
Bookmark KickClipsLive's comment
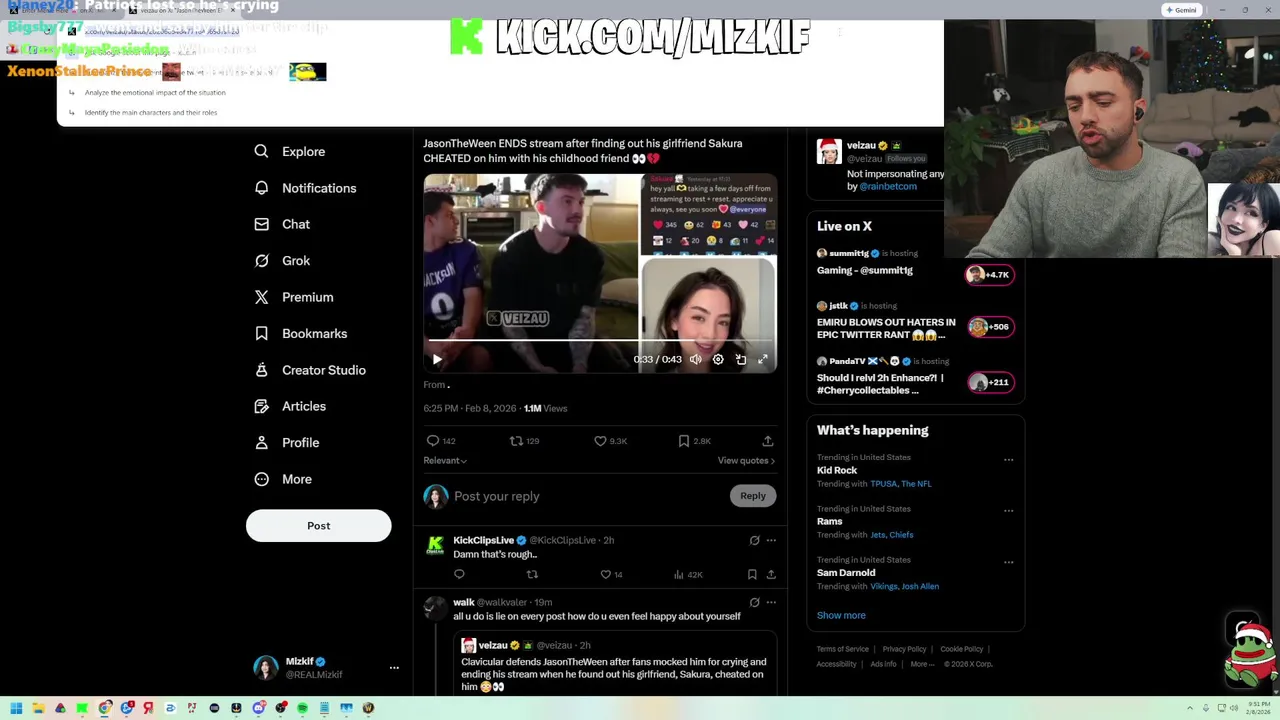(x=752, y=574)
